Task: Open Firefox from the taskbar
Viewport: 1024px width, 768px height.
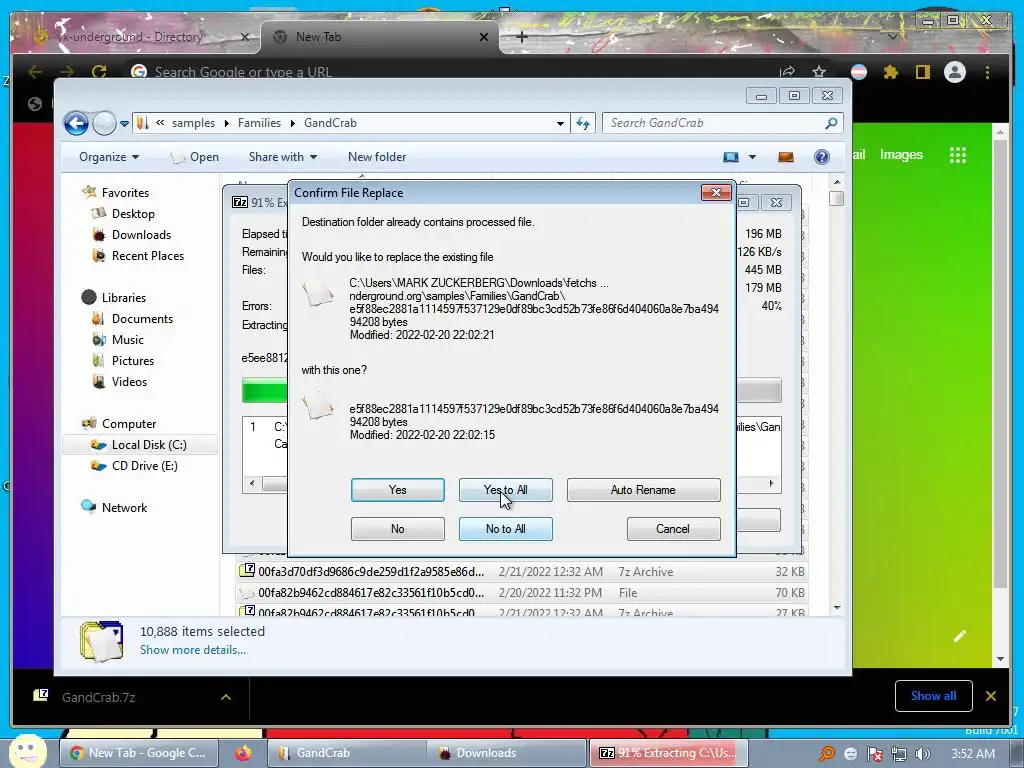Action: pyautogui.click(x=243, y=753)
